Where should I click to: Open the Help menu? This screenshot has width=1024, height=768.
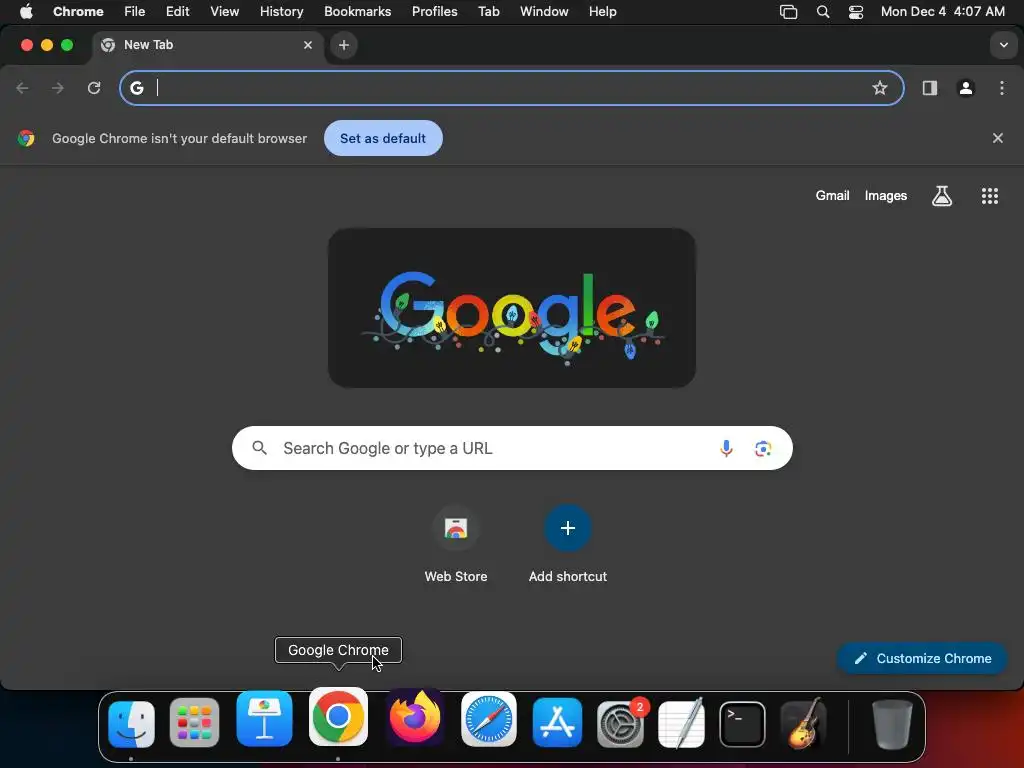pos(602,12)
